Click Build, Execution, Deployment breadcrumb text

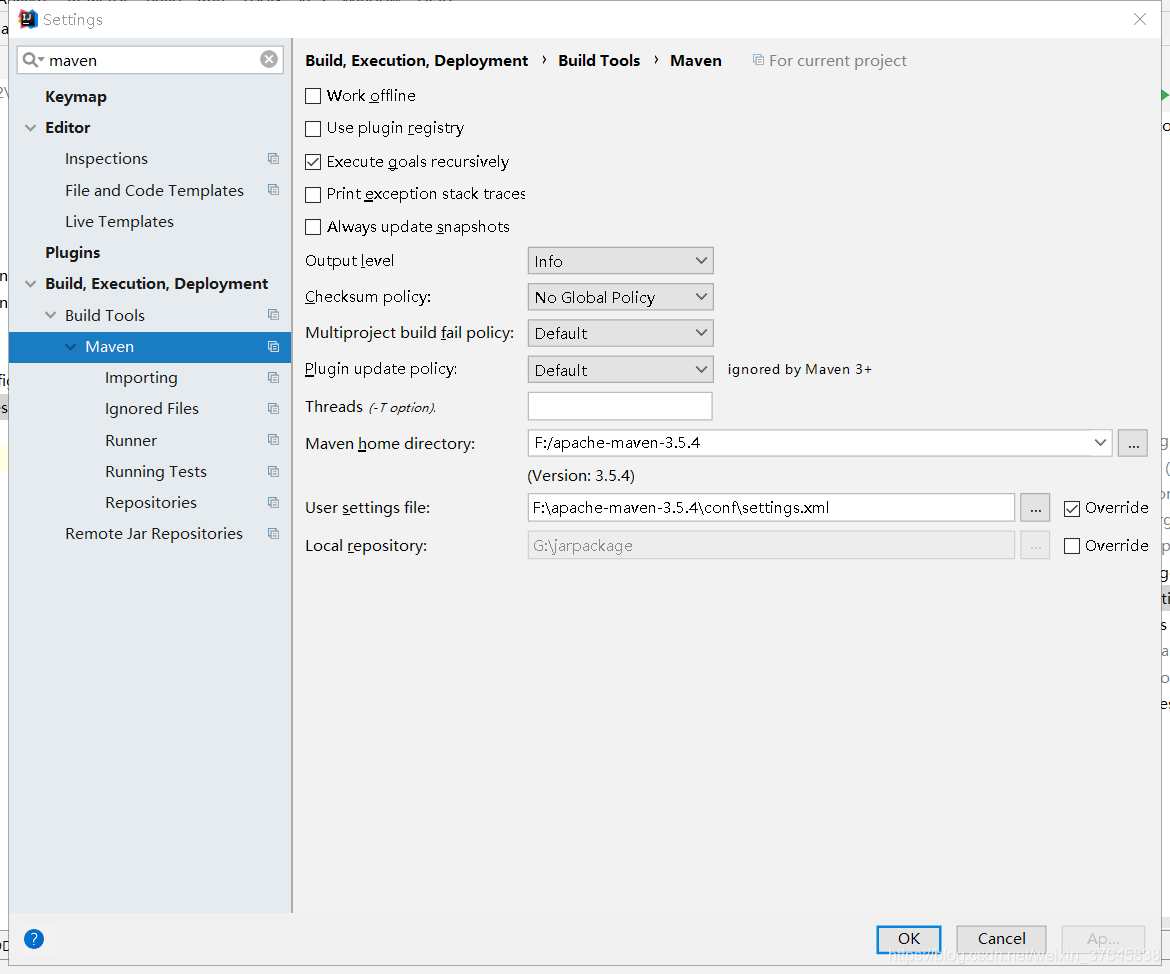point(416,60)
